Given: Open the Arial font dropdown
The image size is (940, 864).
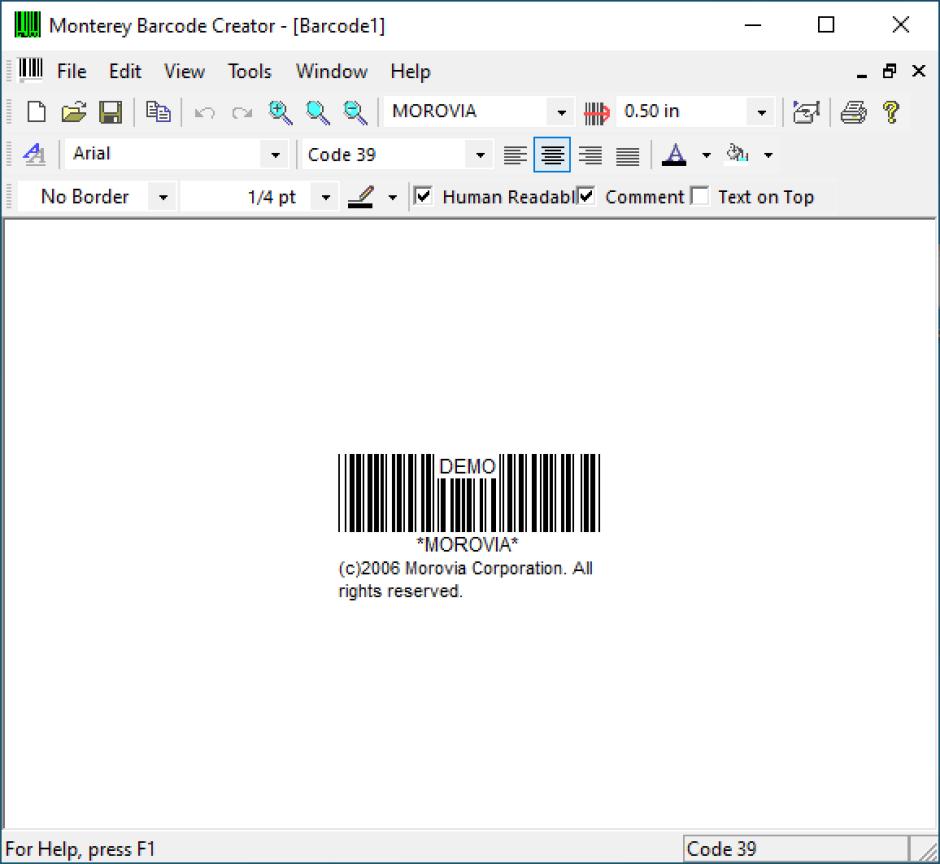Looking at the screenshot, I should pyautogui.click(x=275, y=155).
